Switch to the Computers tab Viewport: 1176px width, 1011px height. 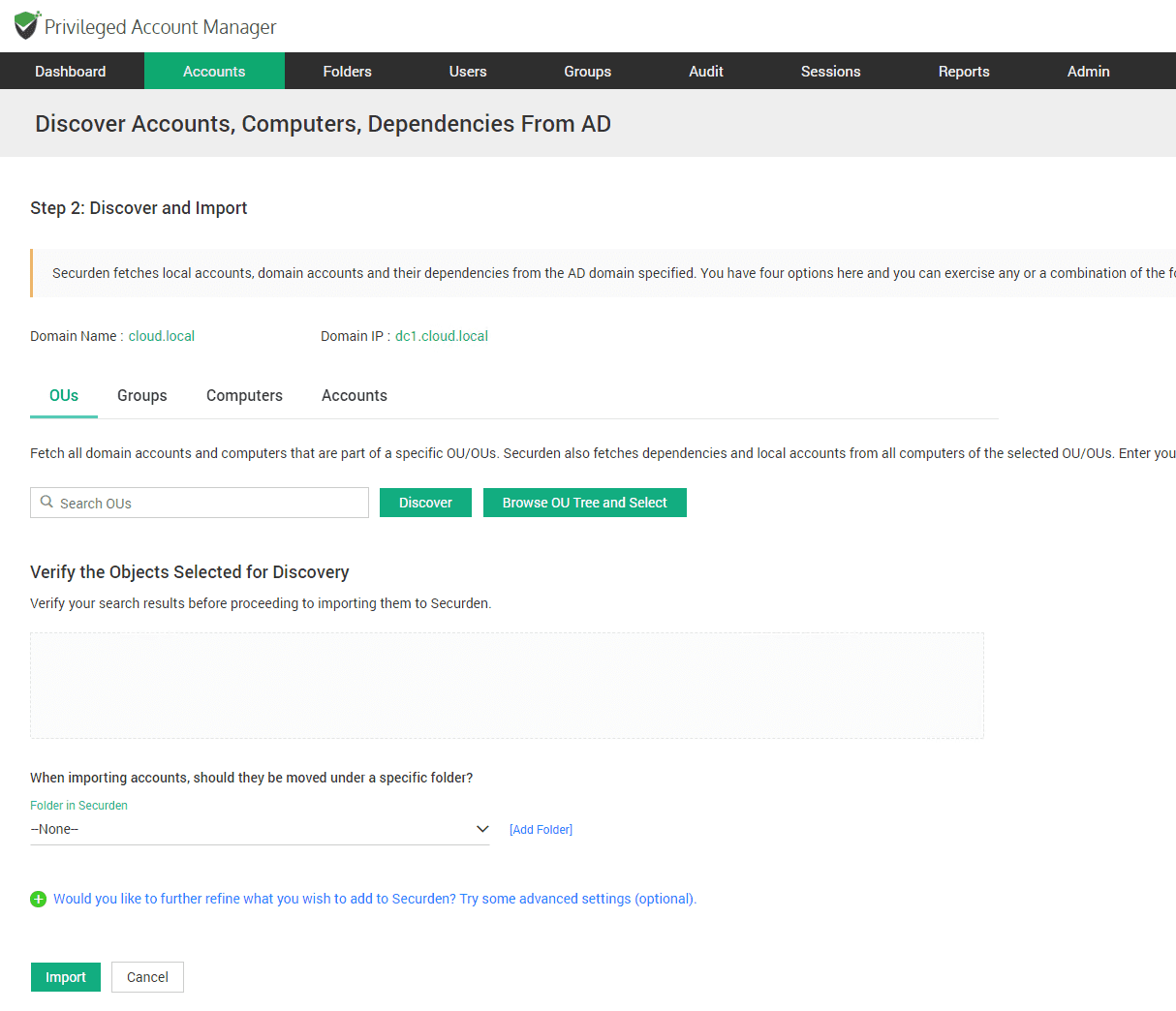pyautogui.click(x=244, y=396)
